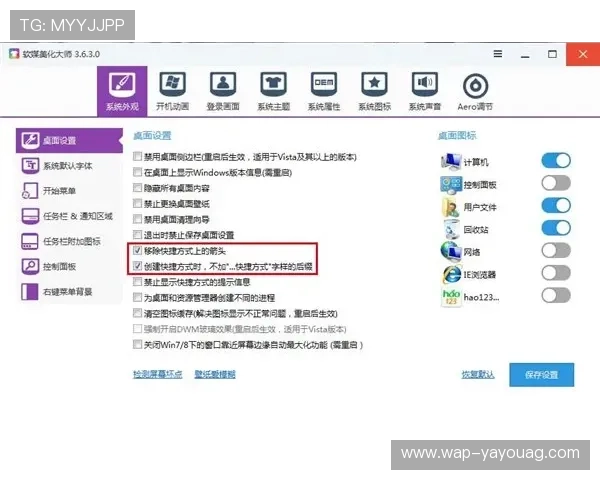Click the 桌面设置 section heading

[152, 136]
